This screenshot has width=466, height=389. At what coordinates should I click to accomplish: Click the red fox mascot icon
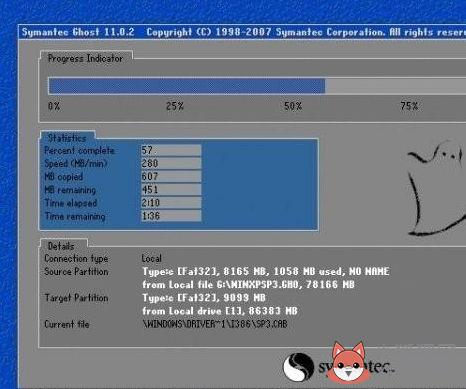click(x=349, y=362)
